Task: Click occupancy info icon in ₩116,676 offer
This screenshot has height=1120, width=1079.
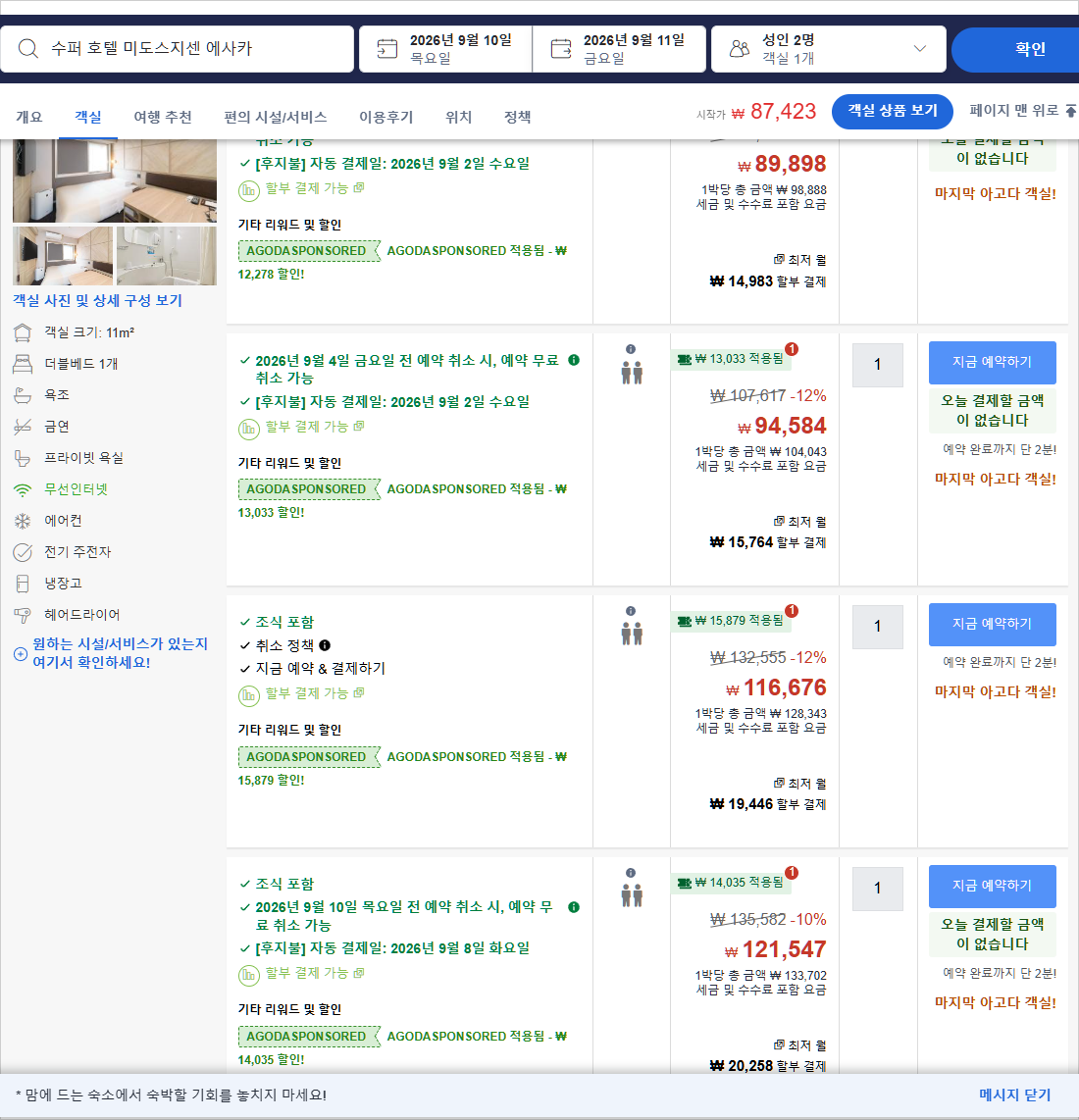Action: [631, 611]
